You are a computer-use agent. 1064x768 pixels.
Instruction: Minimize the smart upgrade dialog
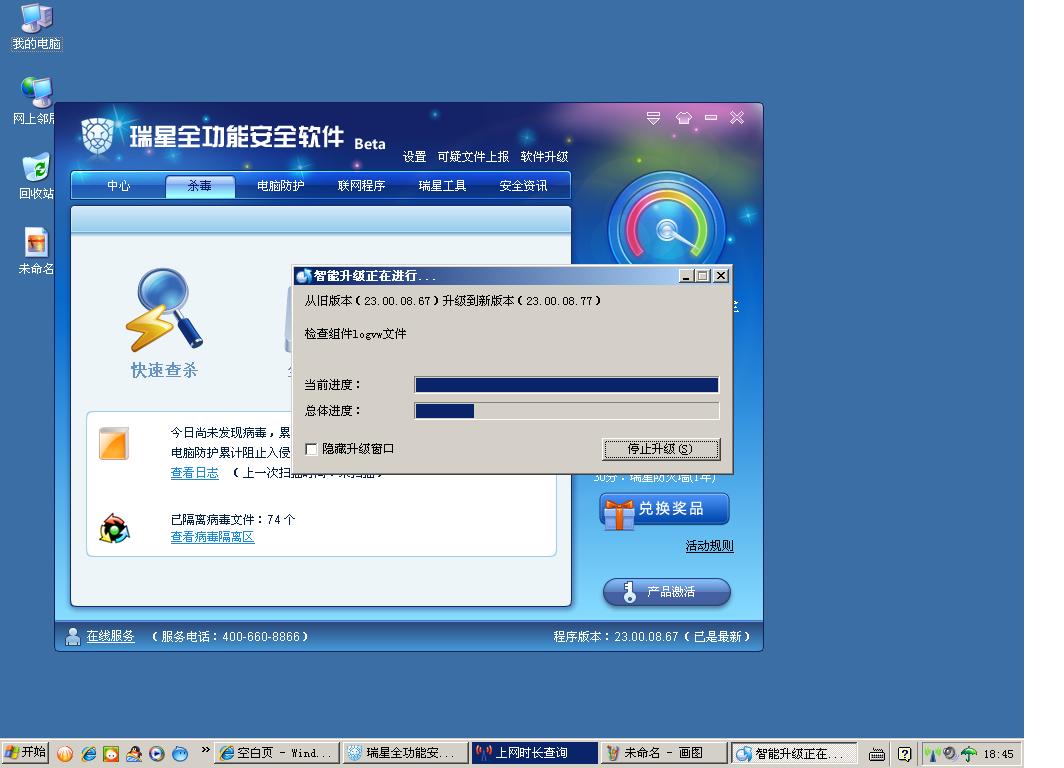click(x=686, y=275)
